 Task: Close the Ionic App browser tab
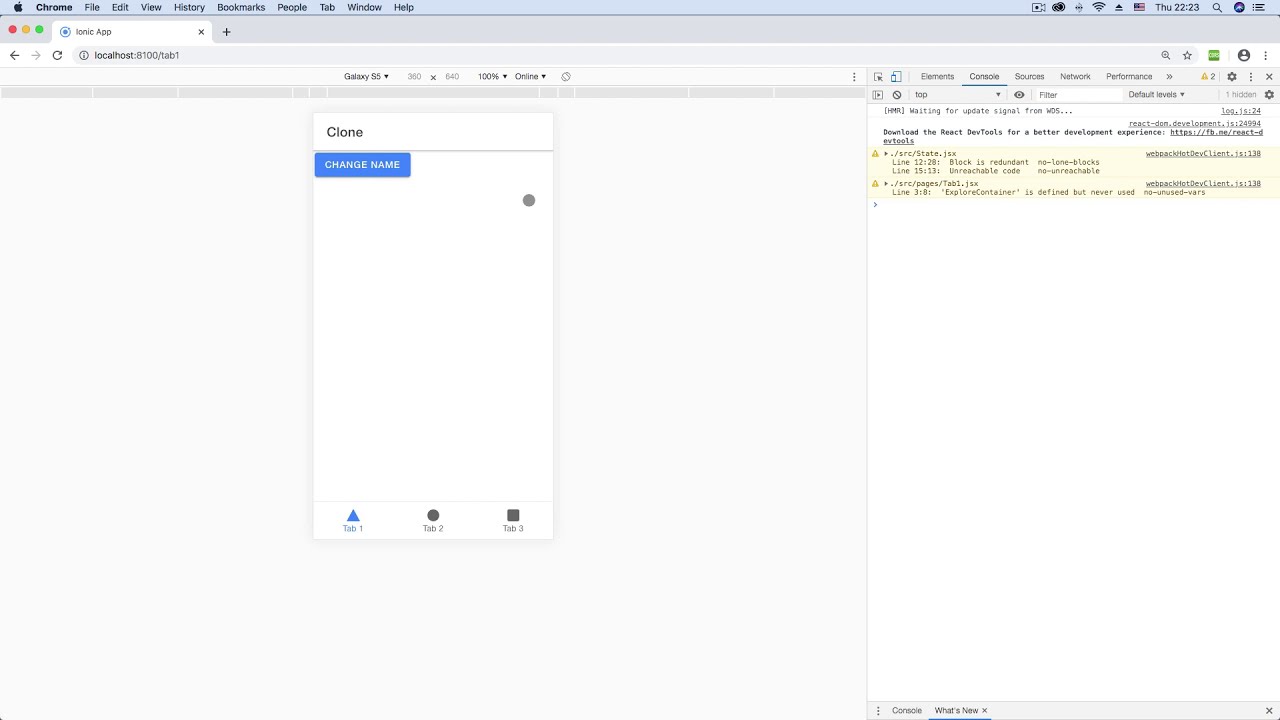coord(201,32)
